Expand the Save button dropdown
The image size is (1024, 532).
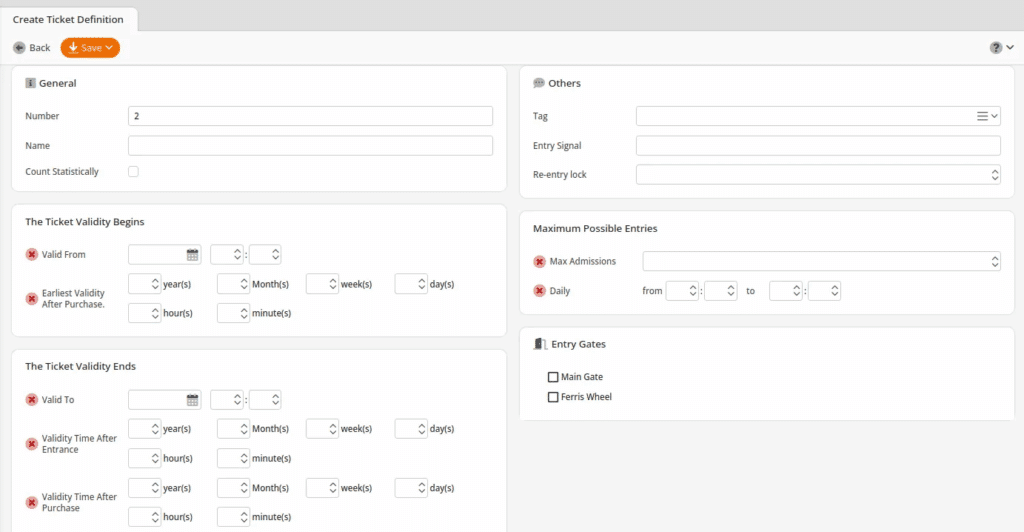109,48
